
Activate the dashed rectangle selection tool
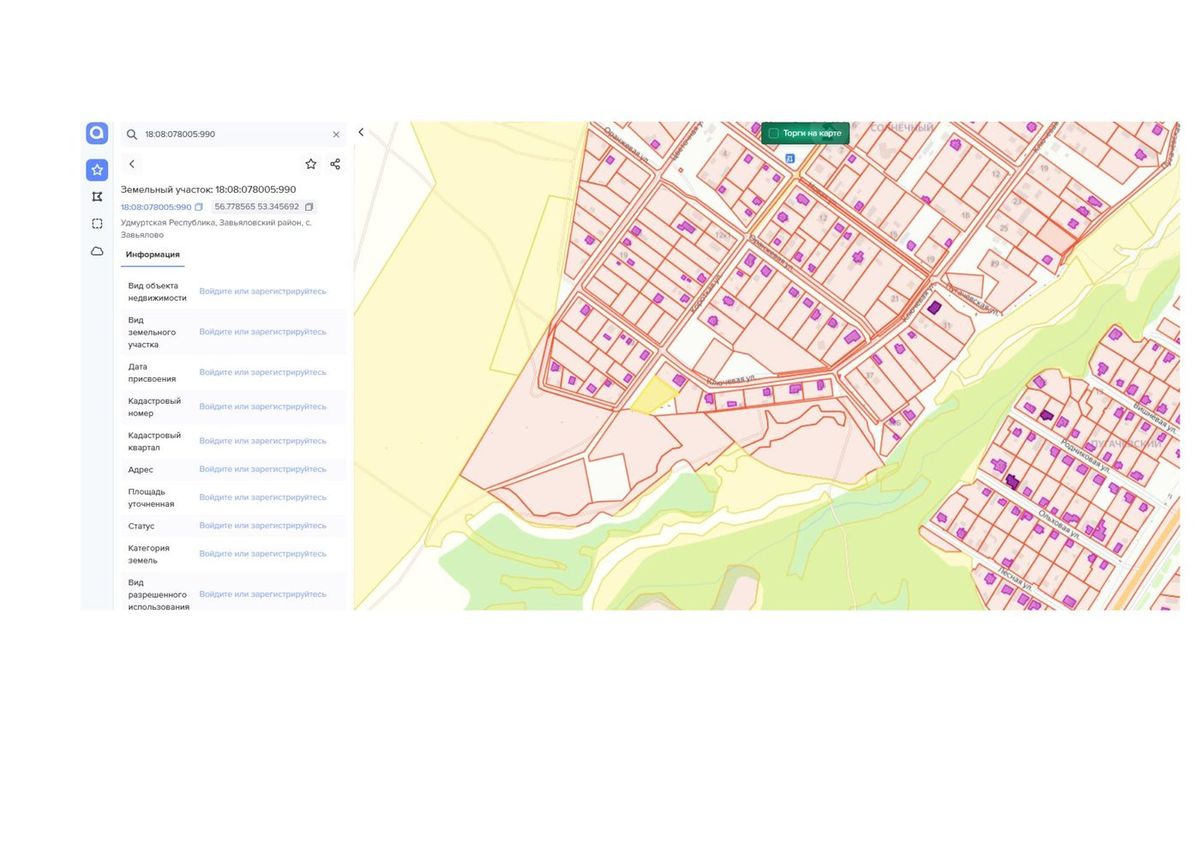[x=97, y=224]
